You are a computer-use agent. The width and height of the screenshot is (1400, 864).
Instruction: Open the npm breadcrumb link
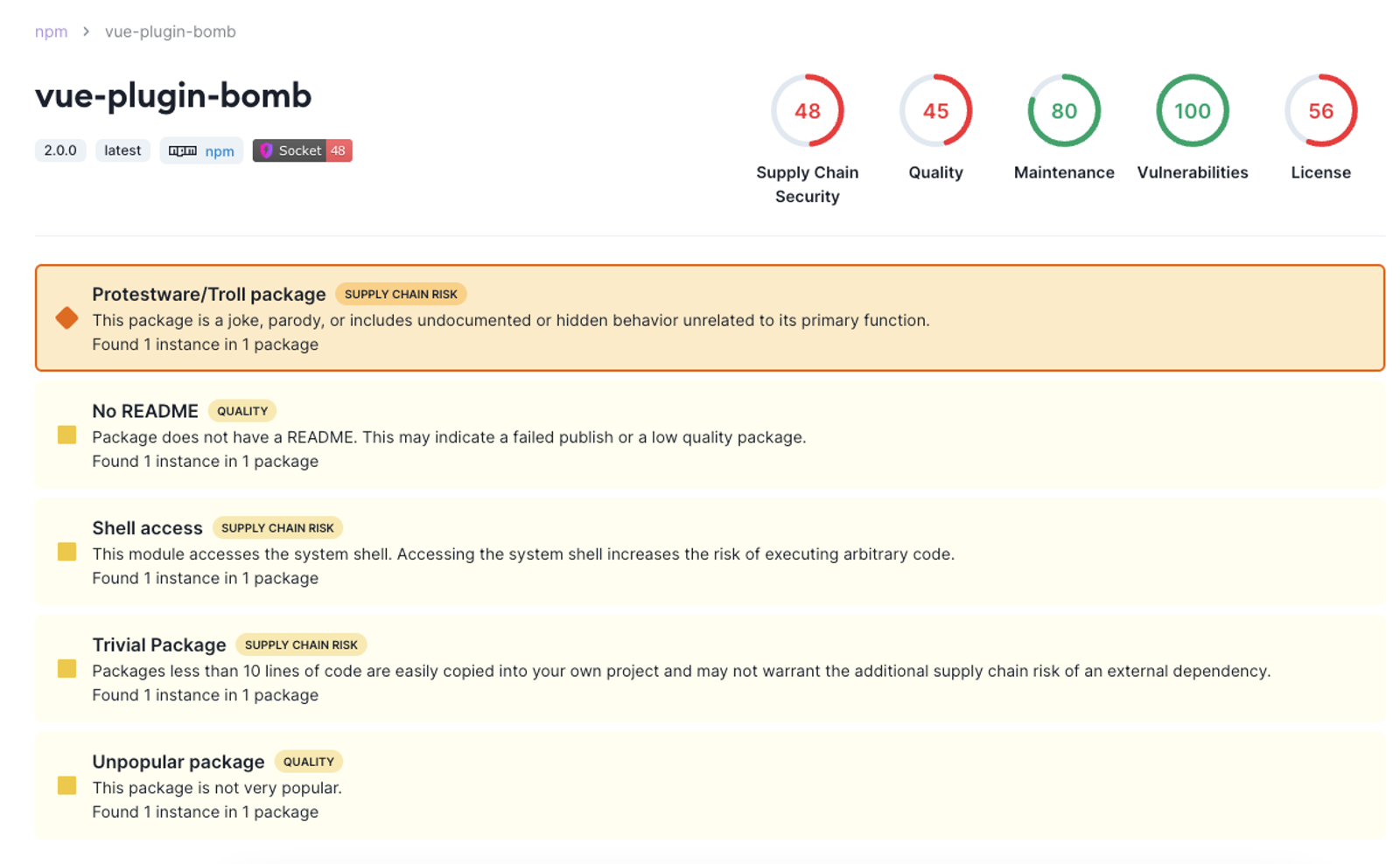click(x=51, y=31)
